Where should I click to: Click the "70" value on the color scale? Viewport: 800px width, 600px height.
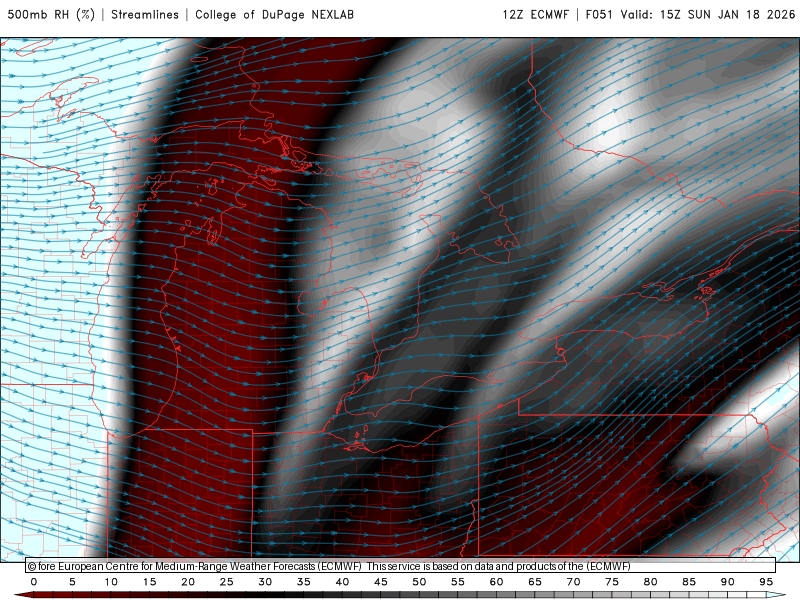(x=573, y=582)
